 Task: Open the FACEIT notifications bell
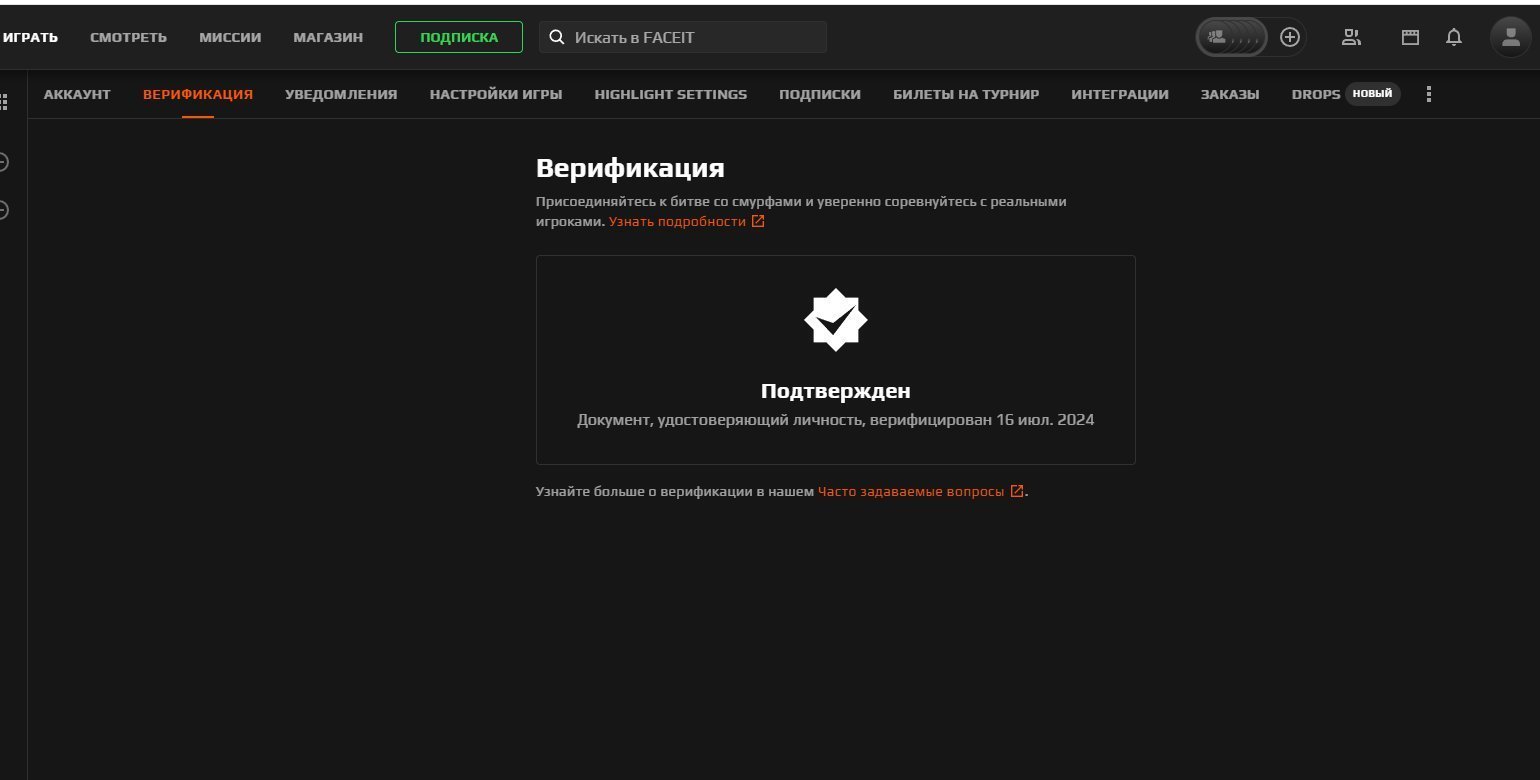(x=1455, y=37)
